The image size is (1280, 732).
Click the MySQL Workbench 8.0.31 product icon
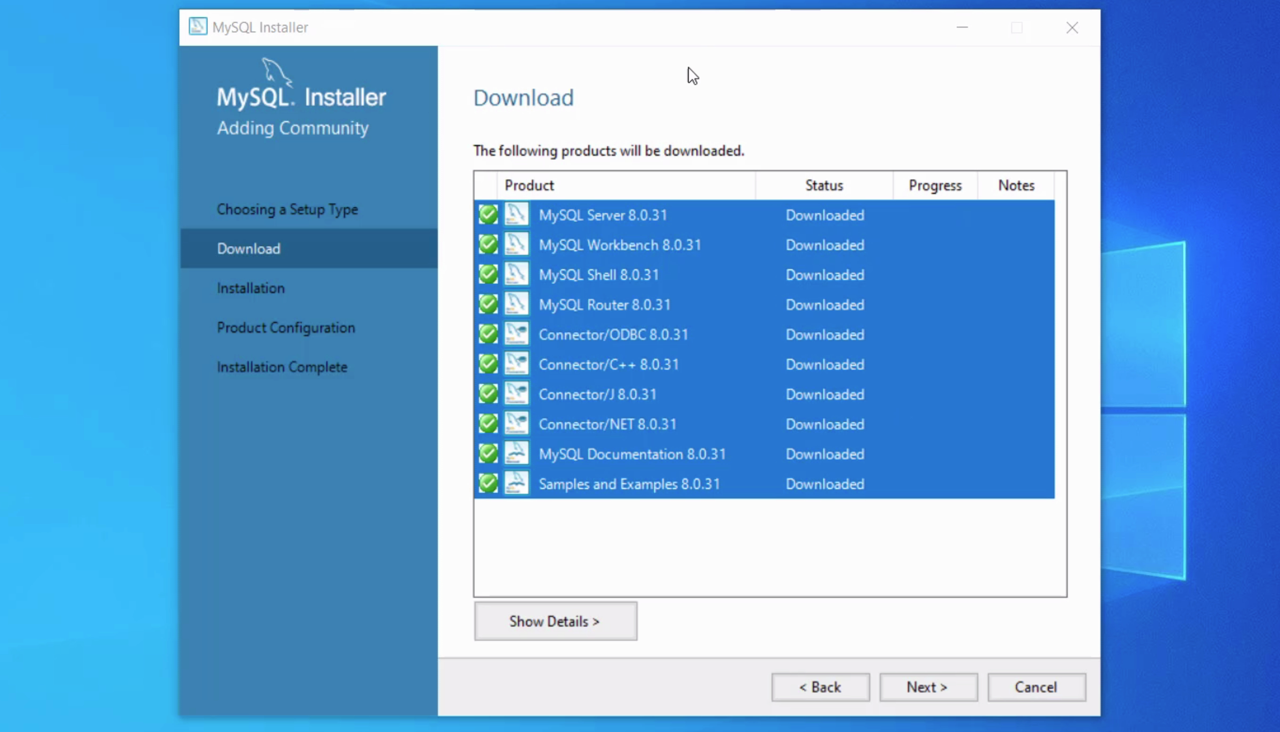516,245
